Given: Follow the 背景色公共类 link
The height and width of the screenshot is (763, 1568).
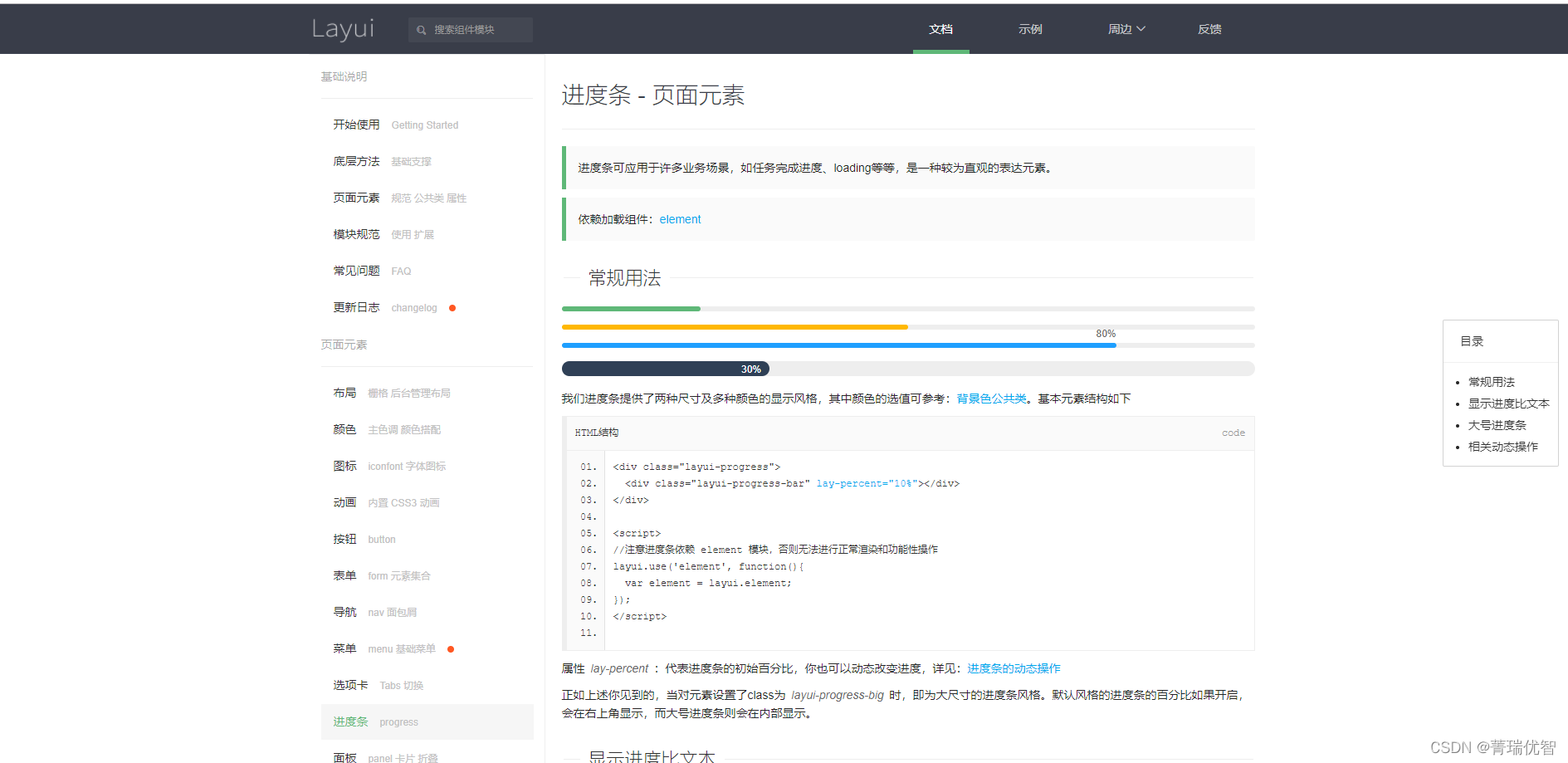Looking at the screenshot, I should [991, 399].
